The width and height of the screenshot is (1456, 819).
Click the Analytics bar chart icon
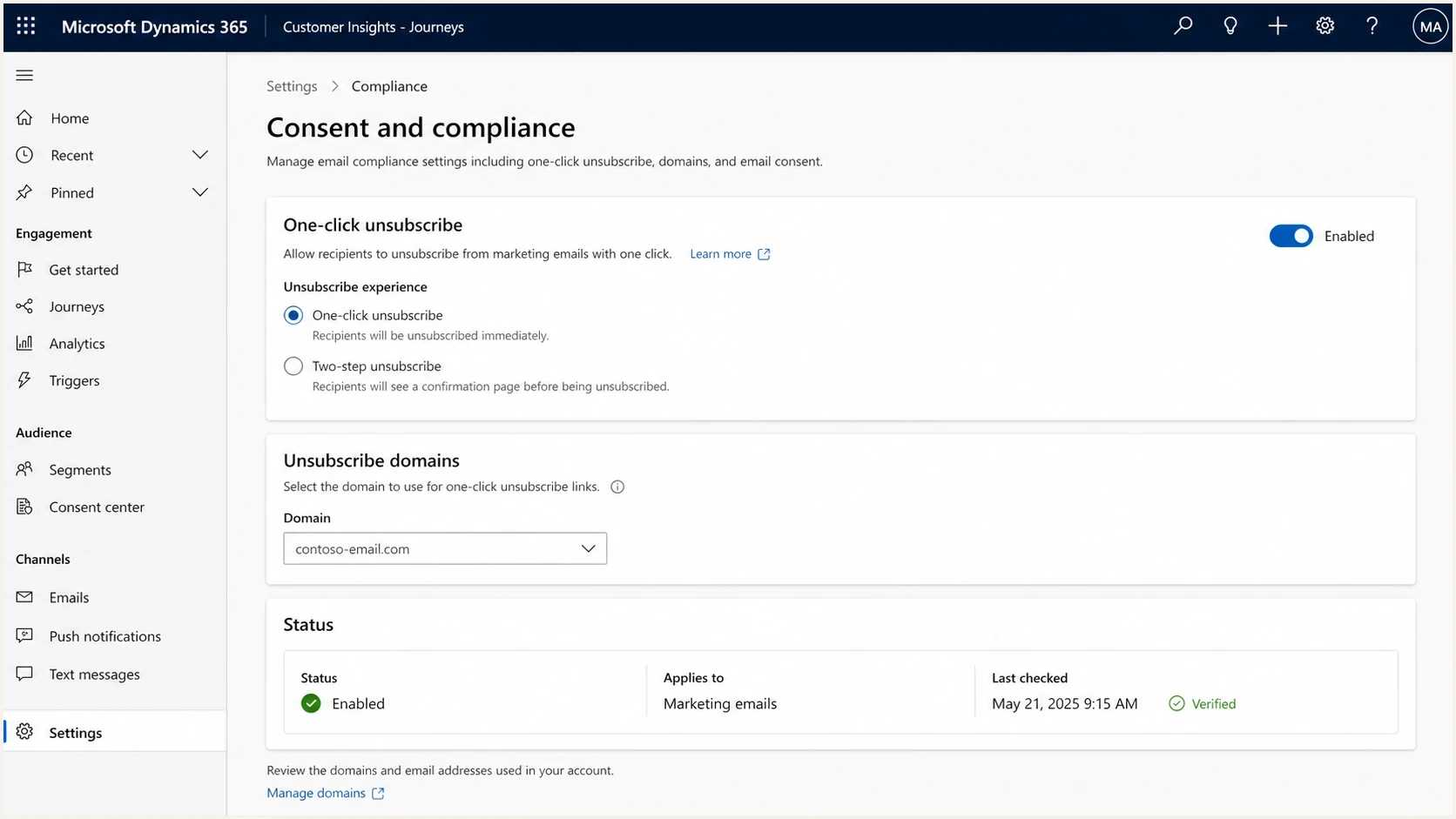pyautogui.click(x=24, y=343)
